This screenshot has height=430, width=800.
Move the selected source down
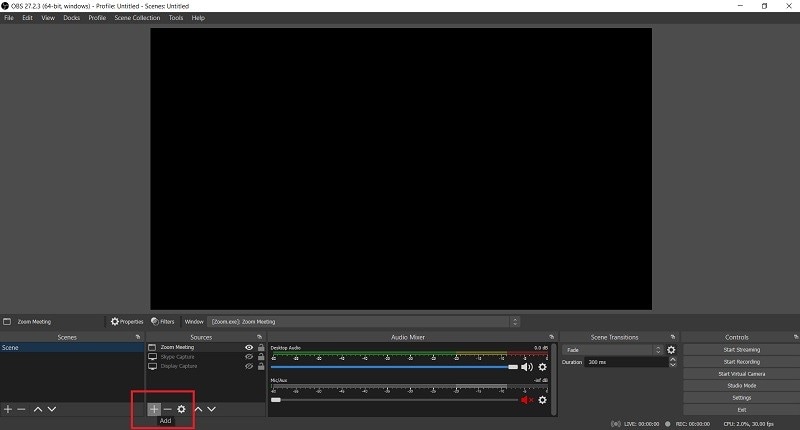[x=211, y=409]
